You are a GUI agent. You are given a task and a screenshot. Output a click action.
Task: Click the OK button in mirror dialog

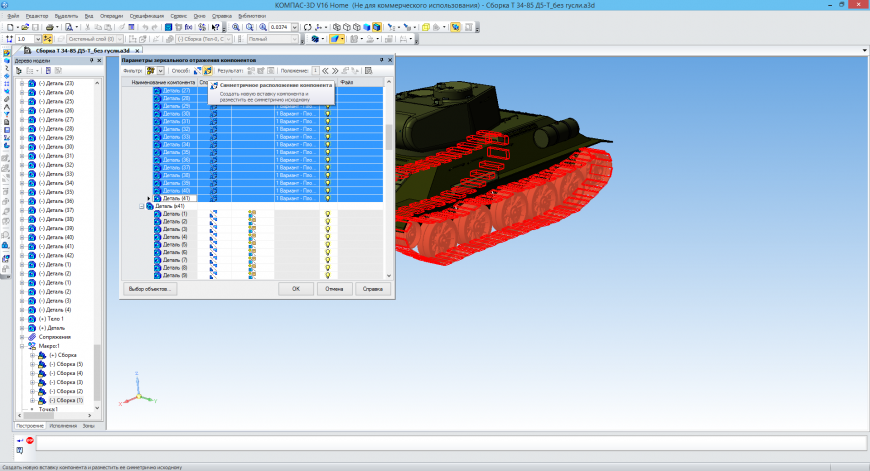296,288
